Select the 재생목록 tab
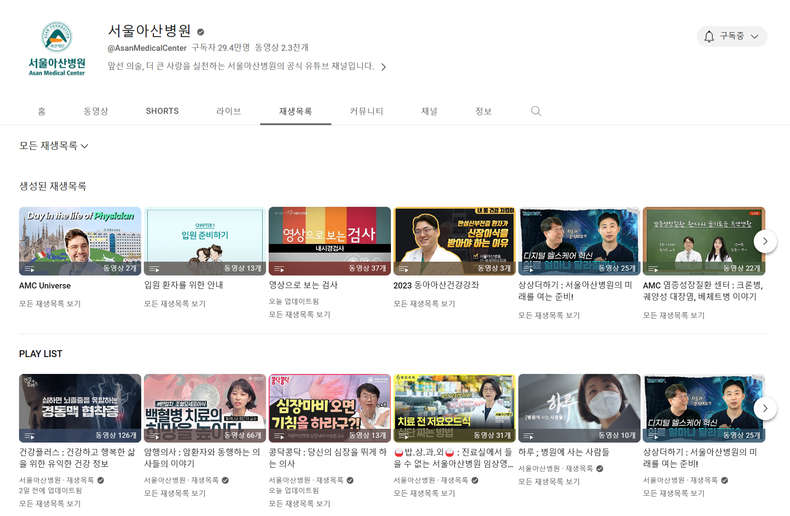The image size is (790, 516). 296,111
